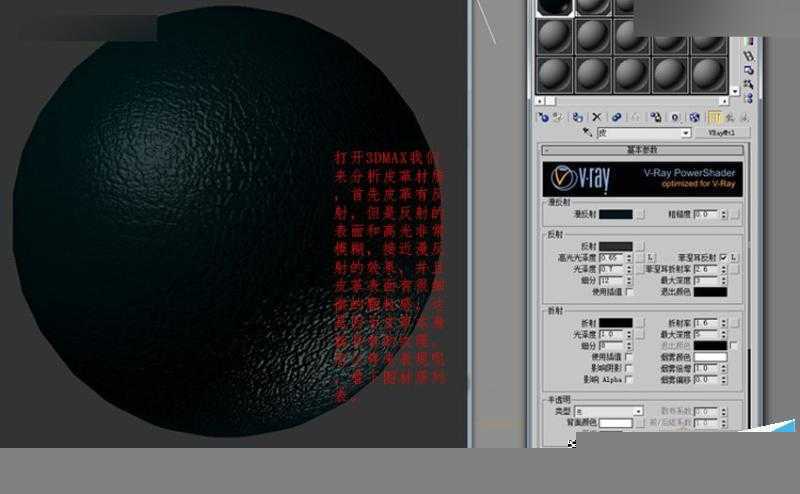The width and height of the screenshot is (800, 494).
Task: Click reflection 退出颜色 black swatch
Action: click(710, 292)
